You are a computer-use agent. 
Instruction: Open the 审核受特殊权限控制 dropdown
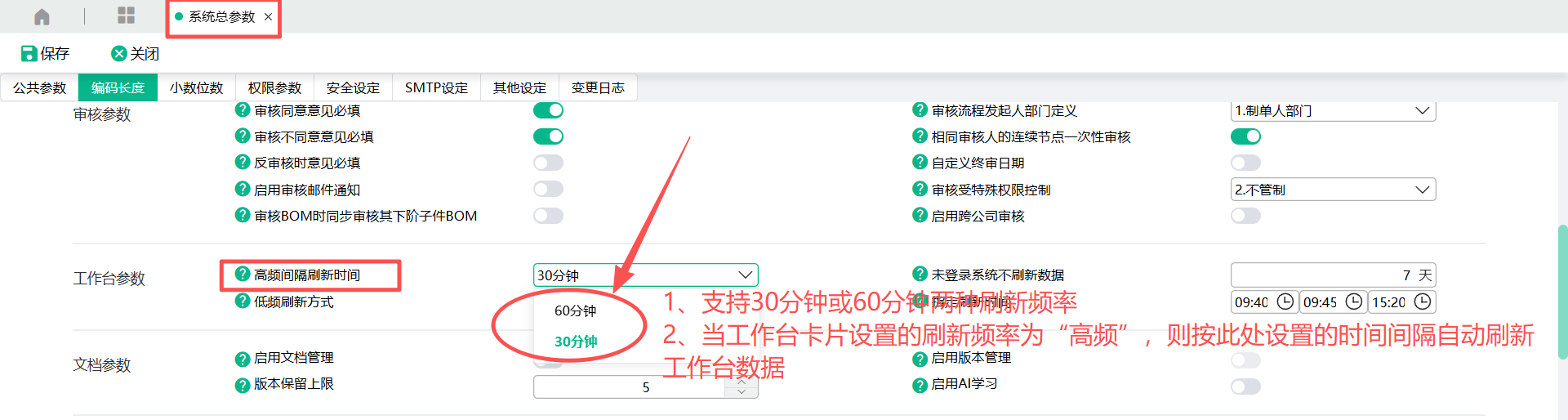1333,190
